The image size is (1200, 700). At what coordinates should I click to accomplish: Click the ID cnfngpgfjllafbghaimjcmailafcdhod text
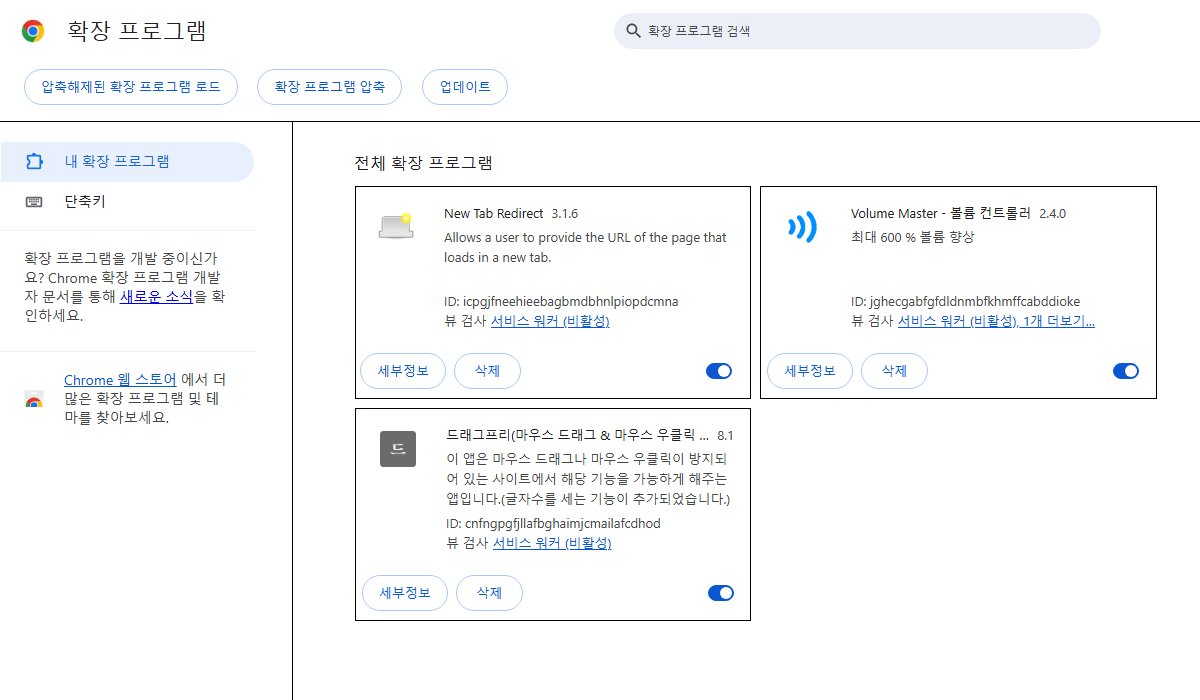(553, 523)
